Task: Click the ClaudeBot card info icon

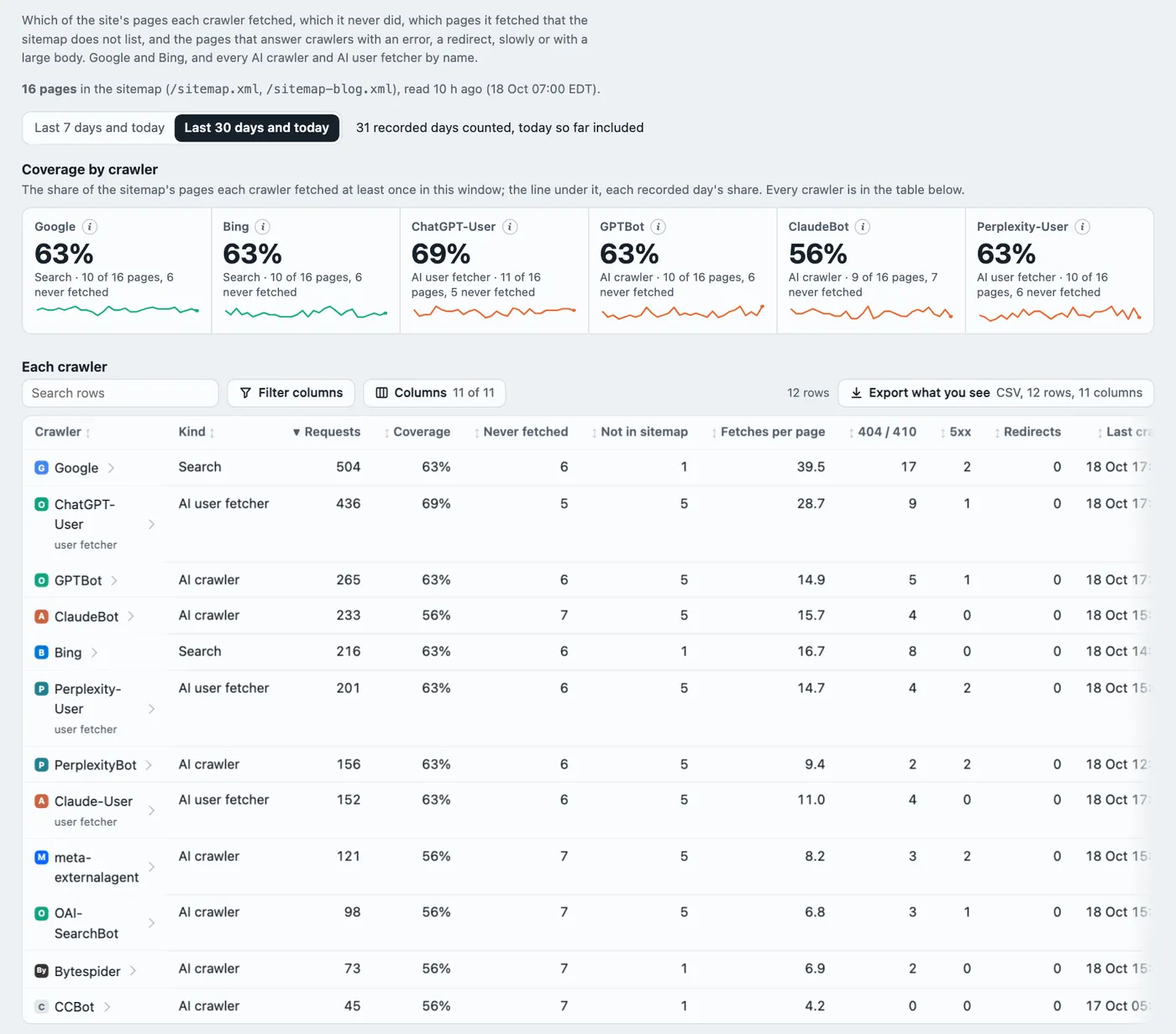Action: 863,227
